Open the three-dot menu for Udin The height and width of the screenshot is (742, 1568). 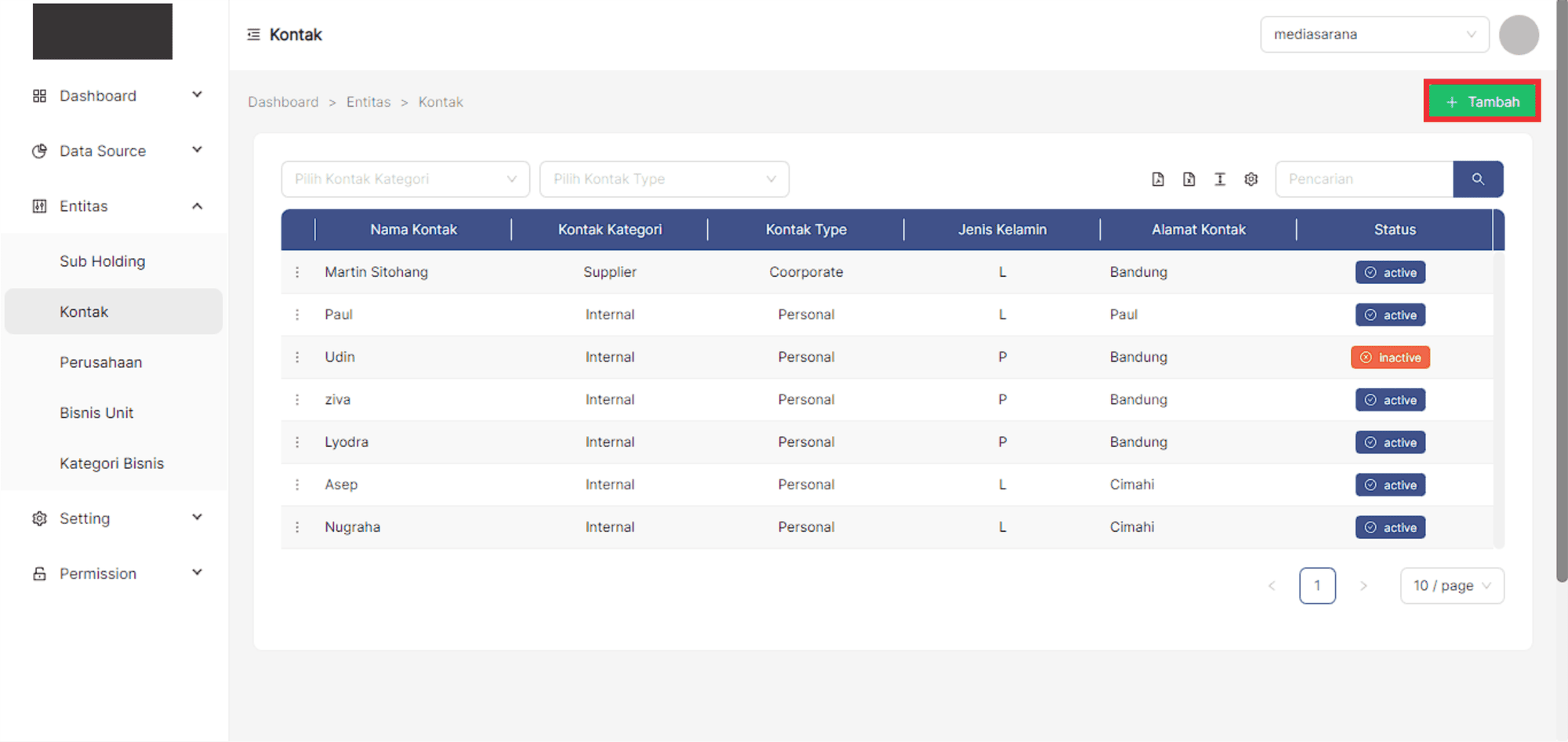pyautogui.click(x=297, y=358)
